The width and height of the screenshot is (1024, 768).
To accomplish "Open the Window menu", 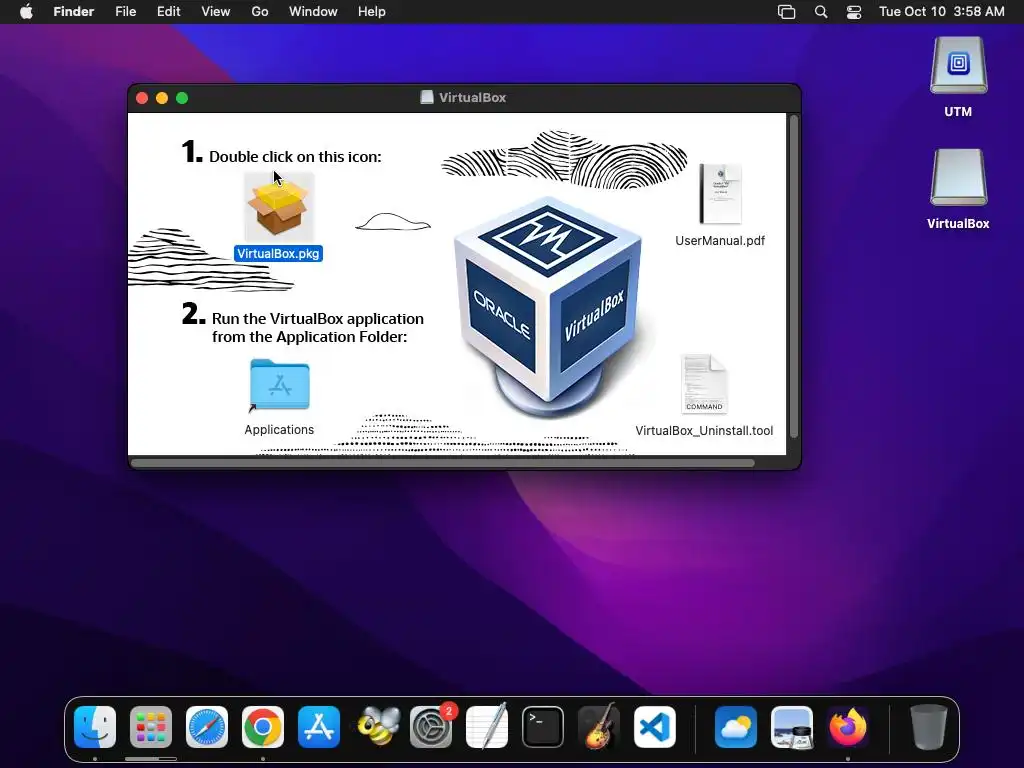I will pyautogui.click(x=313, y=12).
